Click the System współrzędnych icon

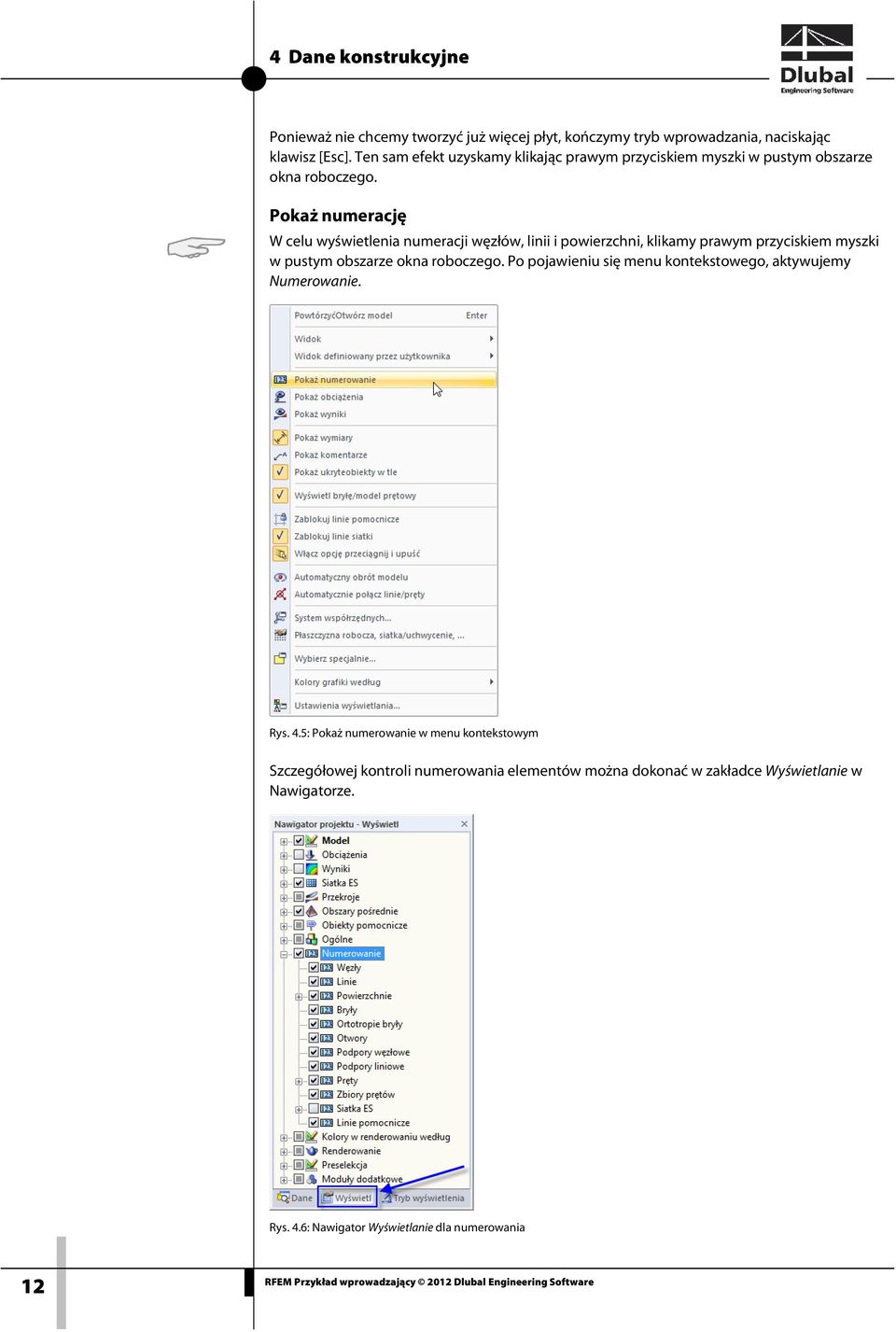point(280,618)
